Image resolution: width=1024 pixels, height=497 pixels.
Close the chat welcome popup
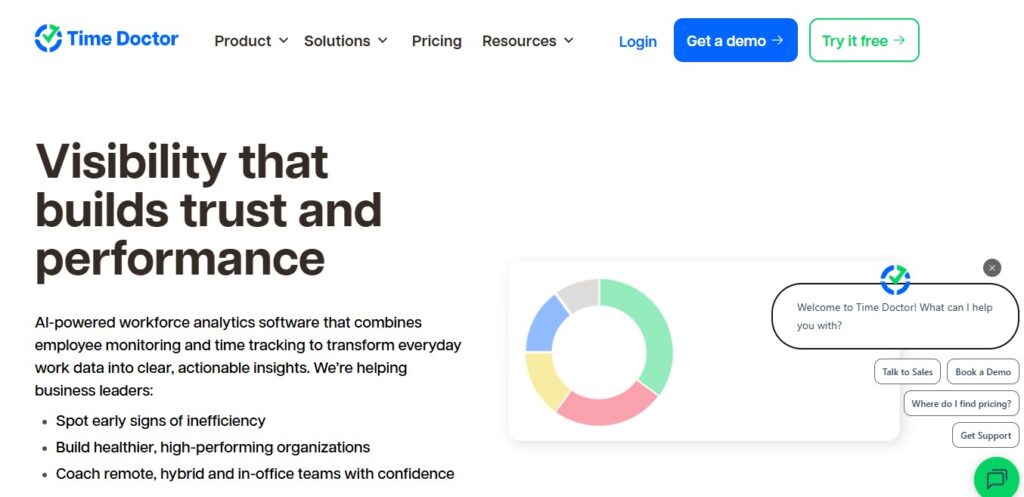(991, 267)
